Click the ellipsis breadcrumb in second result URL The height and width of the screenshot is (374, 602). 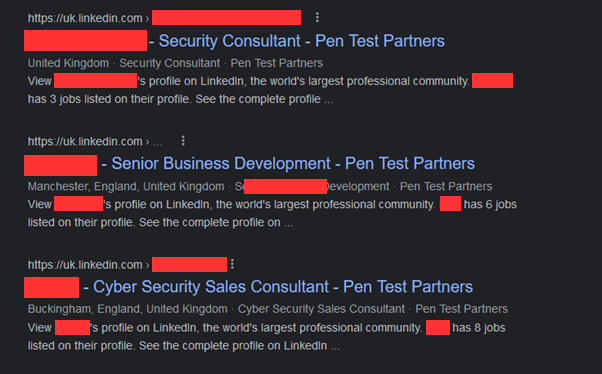(158, 142)
